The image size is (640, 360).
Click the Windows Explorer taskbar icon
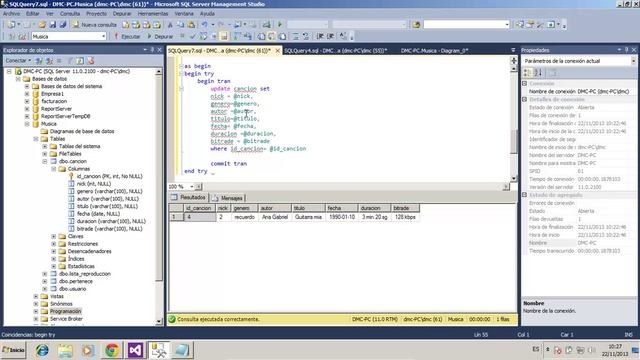point(65,350)
